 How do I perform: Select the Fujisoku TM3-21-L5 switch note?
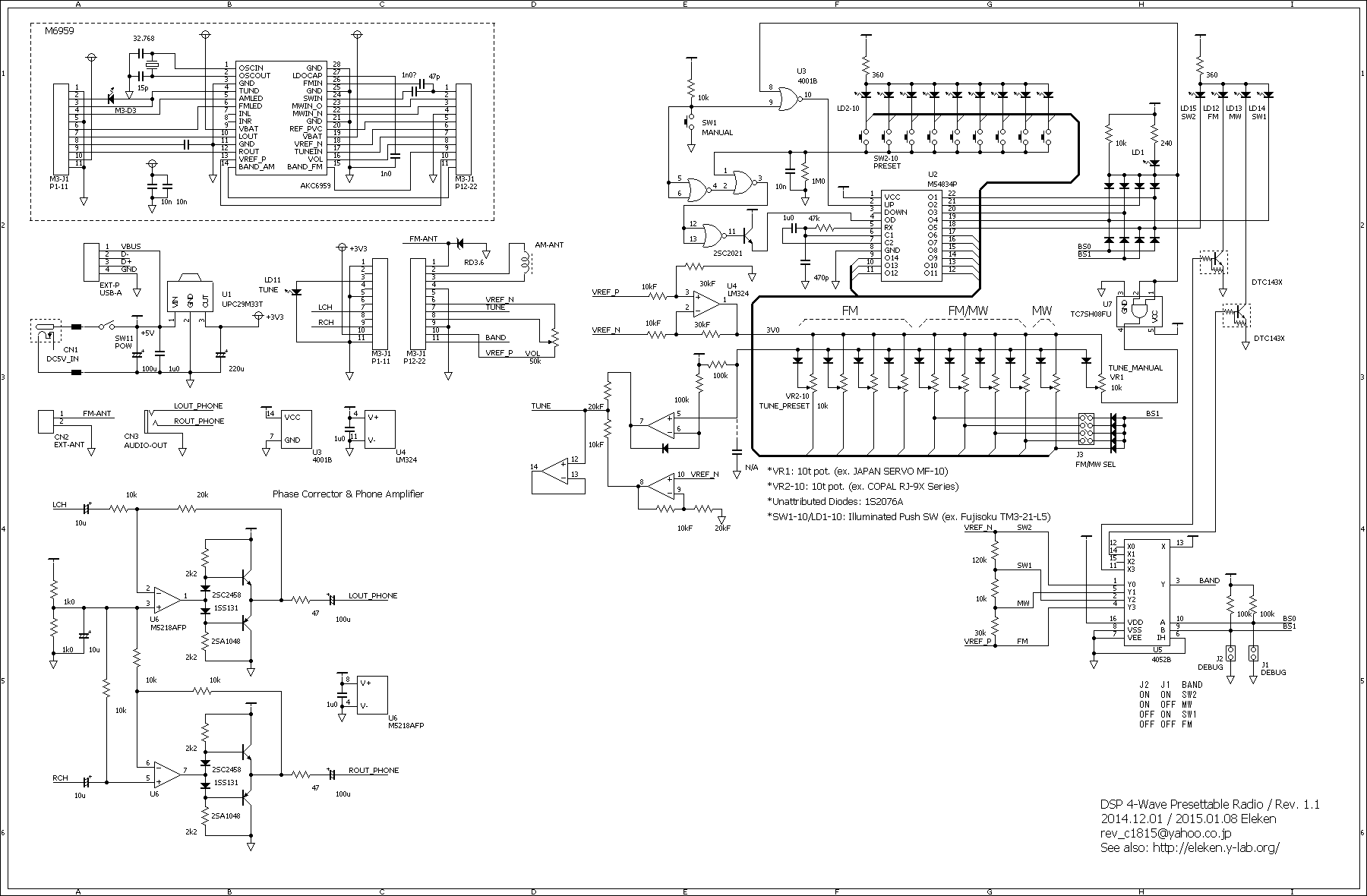coord(908,517)
